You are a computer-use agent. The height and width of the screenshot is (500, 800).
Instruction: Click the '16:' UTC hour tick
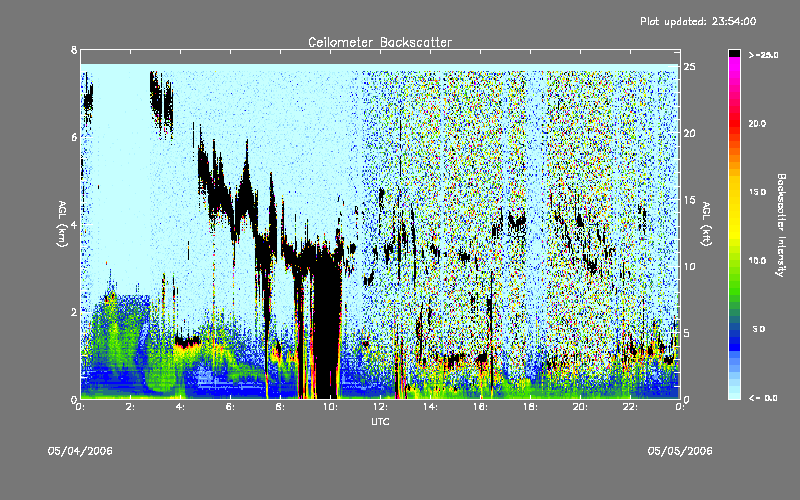tap(480, 407)
